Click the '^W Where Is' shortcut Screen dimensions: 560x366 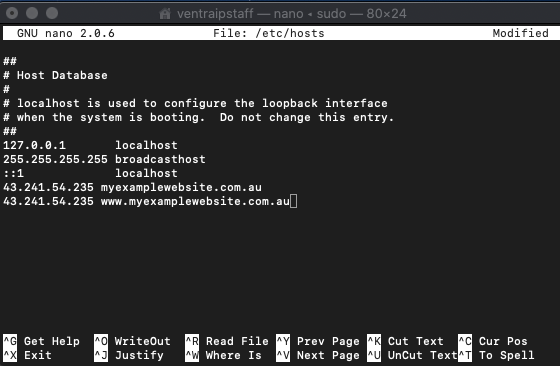coord(223,355)
